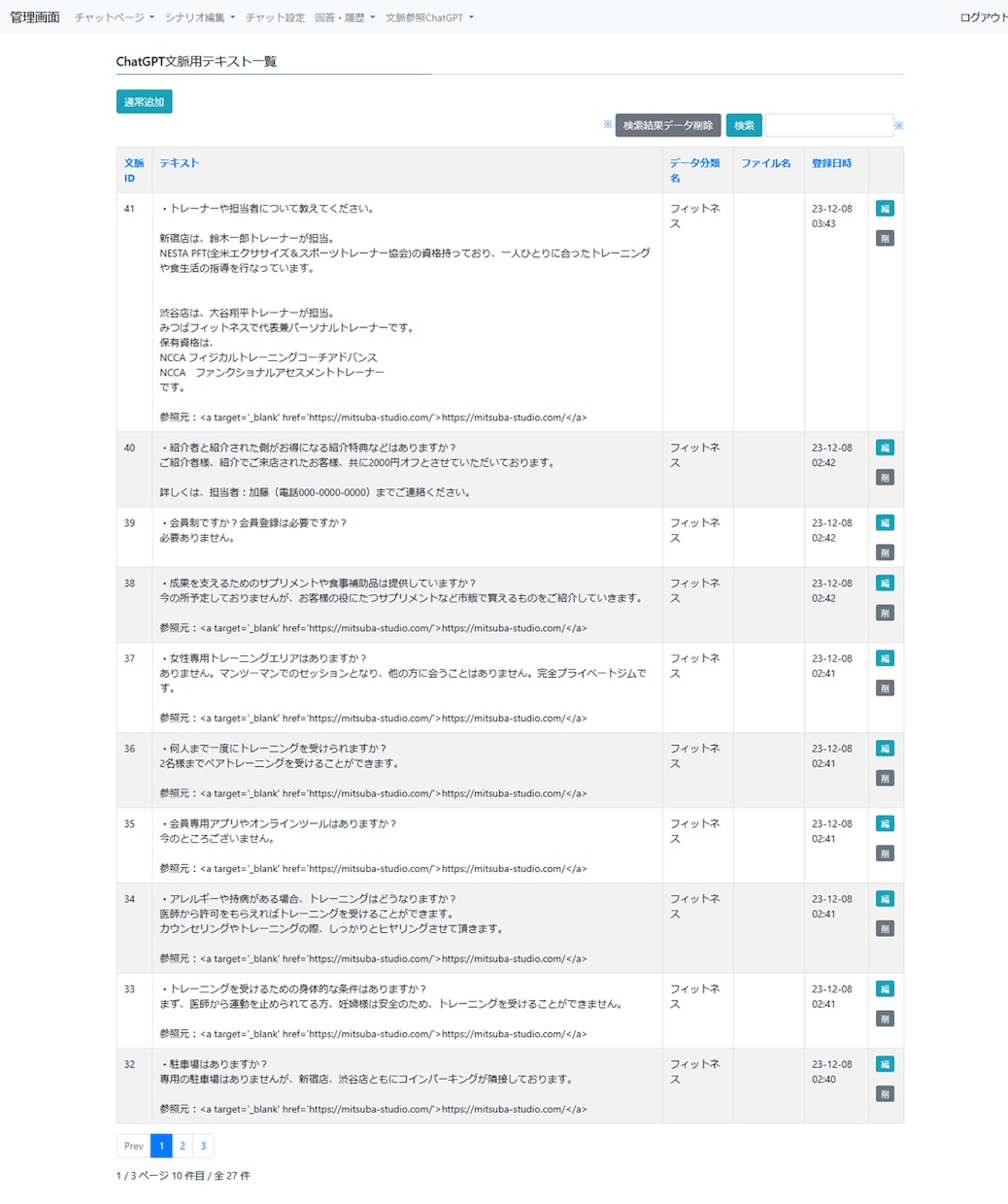The height and width of the screenshot is (1204, 1008).
Task: Expand the 文脈参照ChatGPT dropdown
Action: (x=429, y=17)
